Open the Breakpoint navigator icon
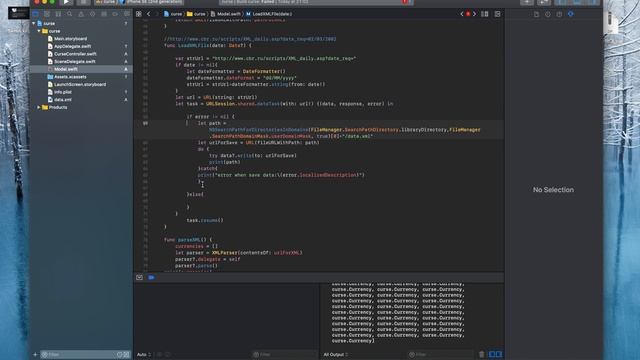 pos(115,14)
